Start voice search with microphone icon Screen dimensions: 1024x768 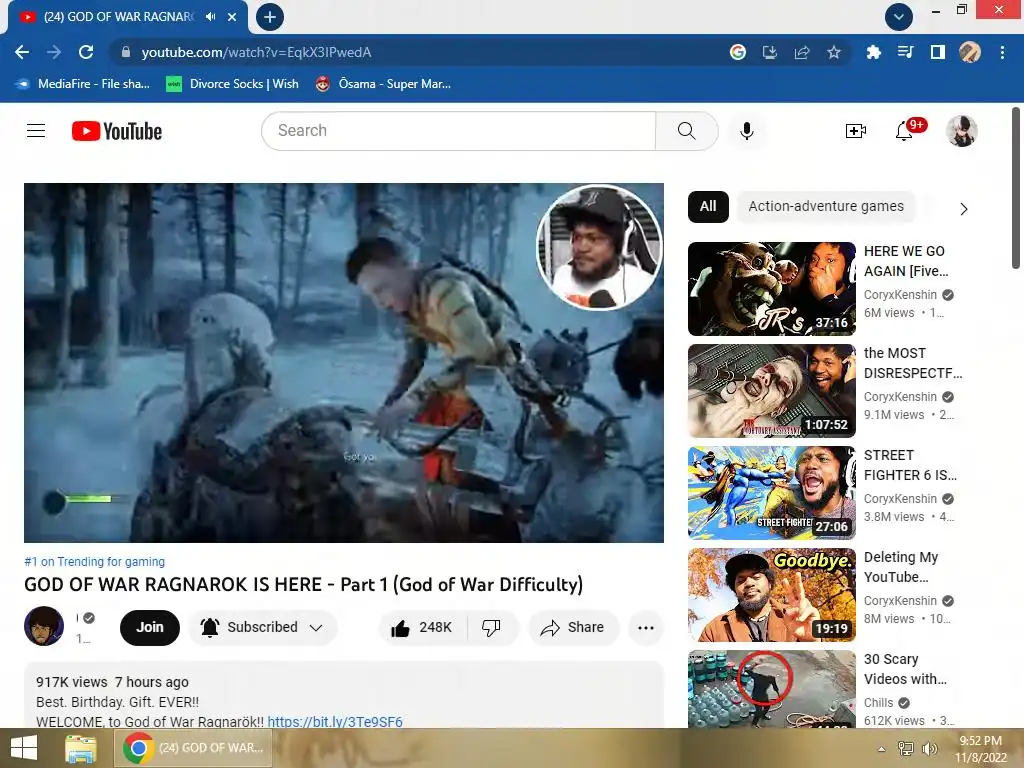[x=746, y=131]
